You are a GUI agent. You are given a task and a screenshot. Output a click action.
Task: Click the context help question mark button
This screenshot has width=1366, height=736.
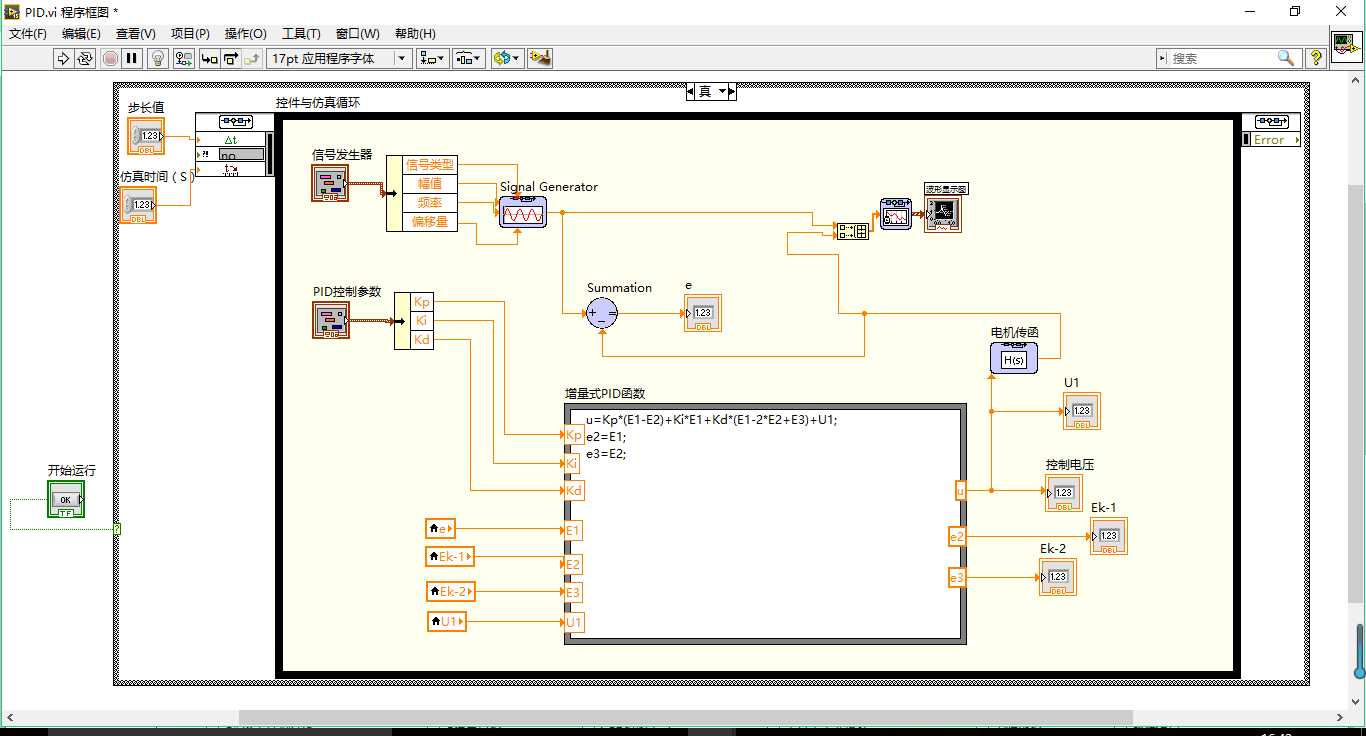click(x=1316, y=58)
